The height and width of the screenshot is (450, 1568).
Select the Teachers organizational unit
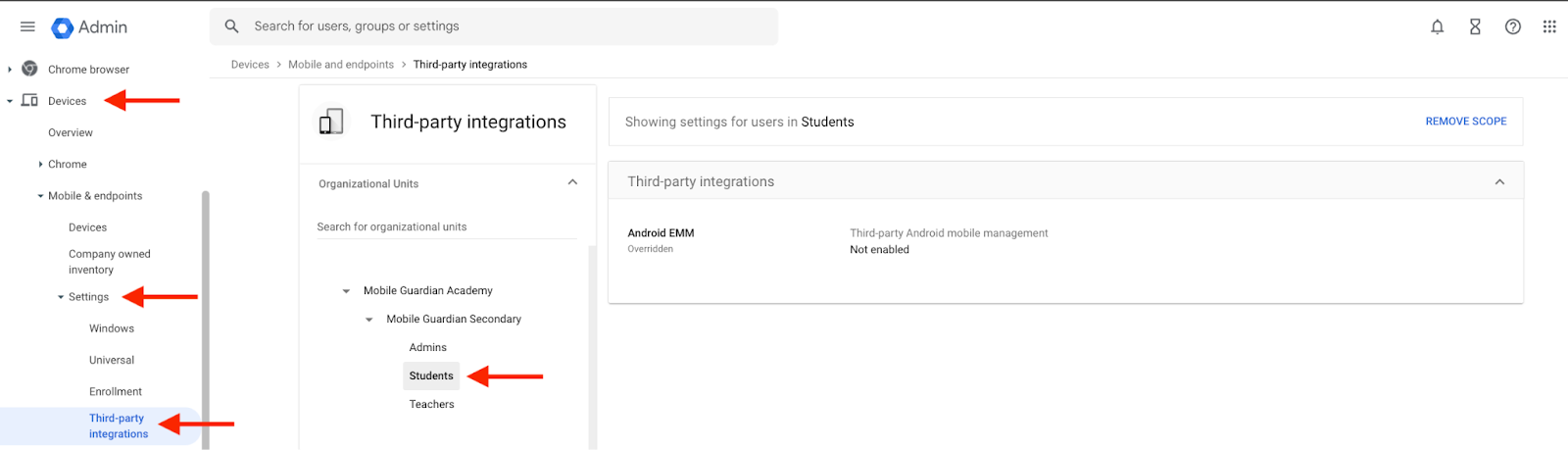click(x=431, y=404)
